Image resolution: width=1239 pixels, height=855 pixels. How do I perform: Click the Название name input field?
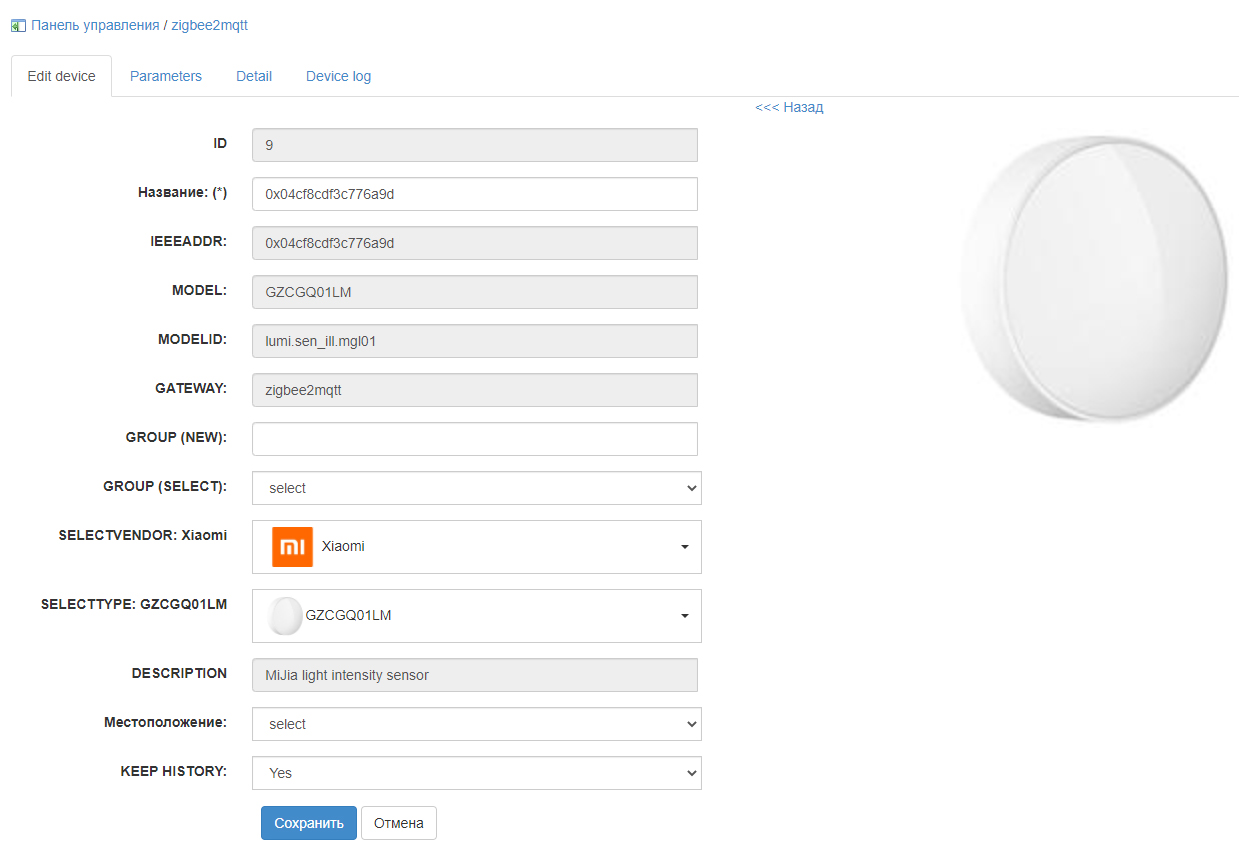[x=474, y=194]
